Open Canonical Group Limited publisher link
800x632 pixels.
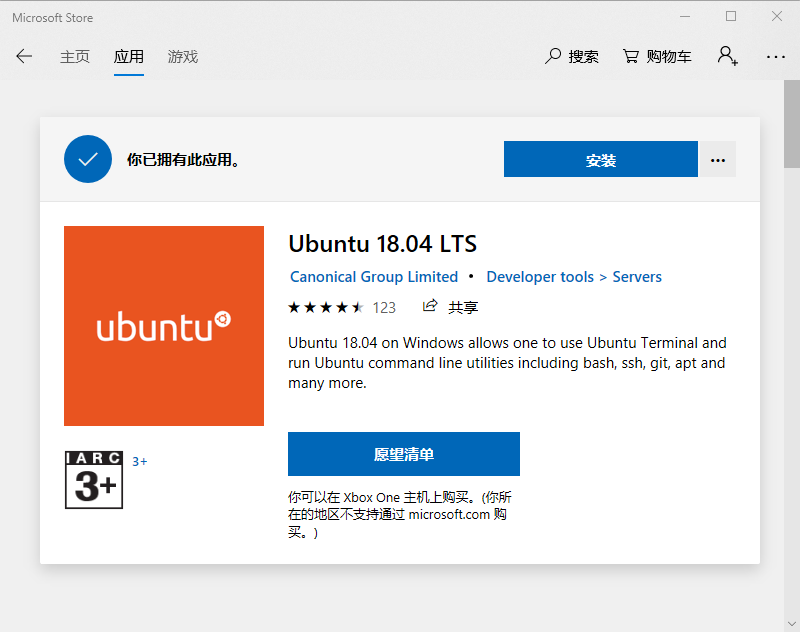tap(374, 276)
